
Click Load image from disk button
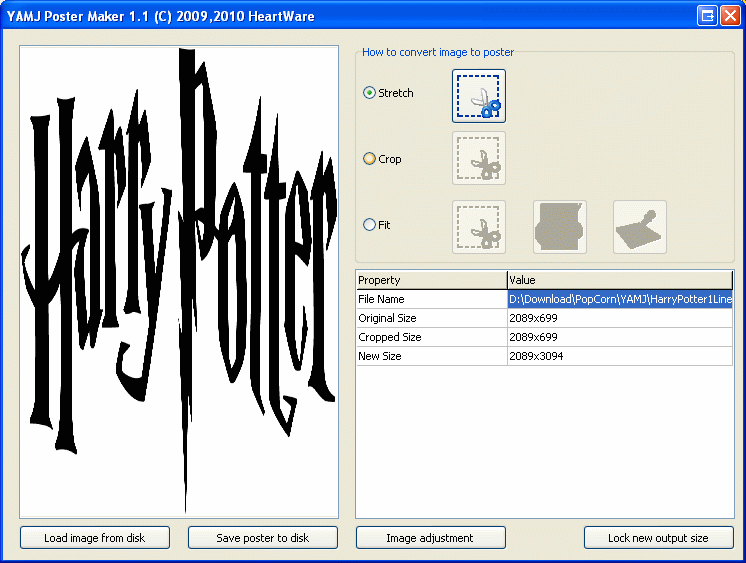[95, 538]
